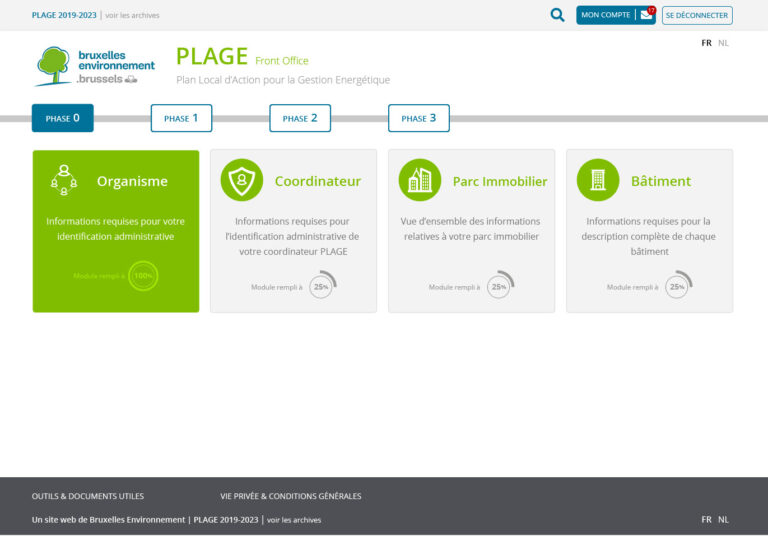Viewport: 768px width, 536px height.
Task: Select FR language in header
Action: tap(706, 43)
